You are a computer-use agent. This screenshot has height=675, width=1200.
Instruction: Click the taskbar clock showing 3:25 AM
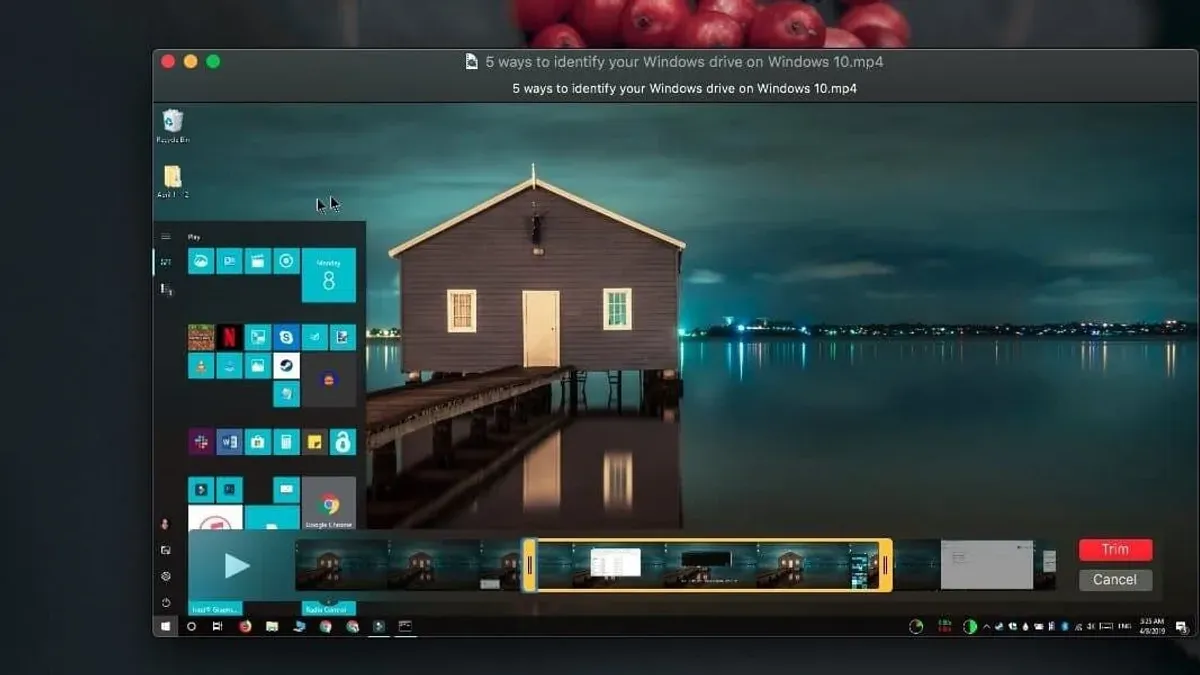pyautogui.click(x=1153, y=627)
